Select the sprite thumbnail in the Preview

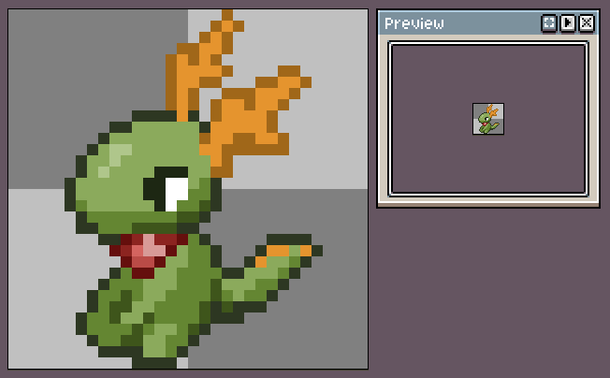click(488, 119)
